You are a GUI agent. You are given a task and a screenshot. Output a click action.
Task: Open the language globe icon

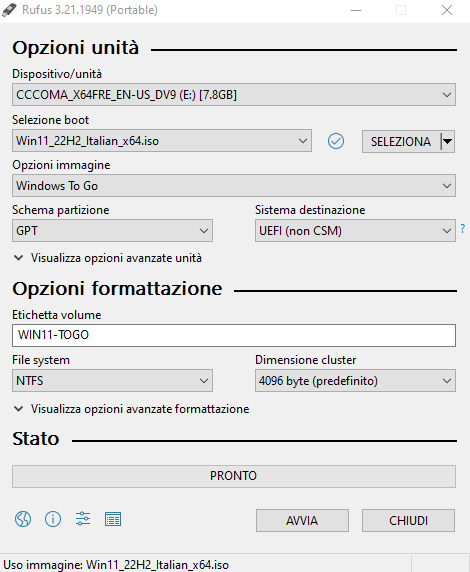click(x=23, y=519)
